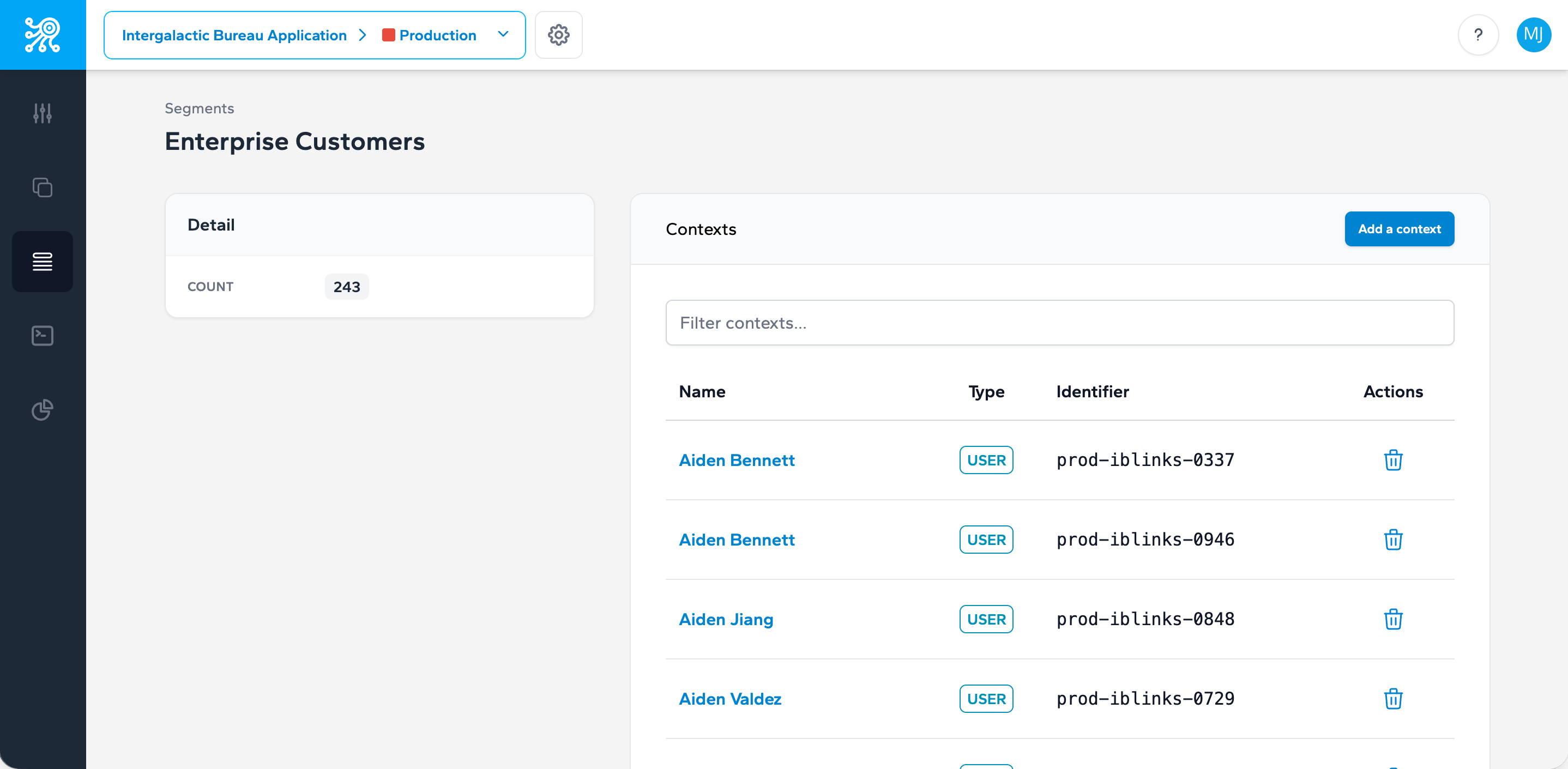Select Intergalactic Bureau Application in breadcrumb
The width and height of the screenshot is (1568, 769).
[234, 35]
